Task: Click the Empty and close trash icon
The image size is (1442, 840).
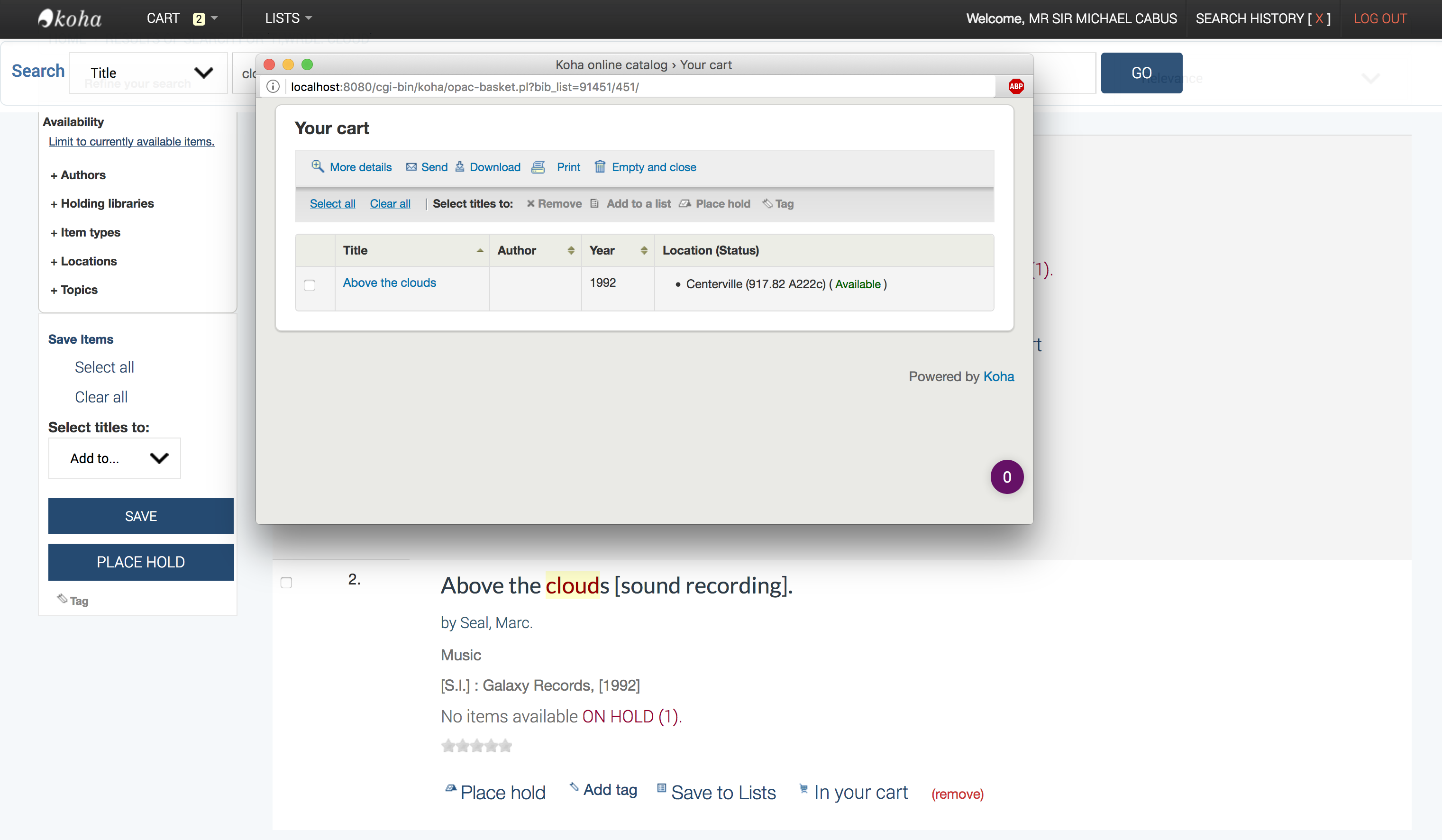Action: 599,166
